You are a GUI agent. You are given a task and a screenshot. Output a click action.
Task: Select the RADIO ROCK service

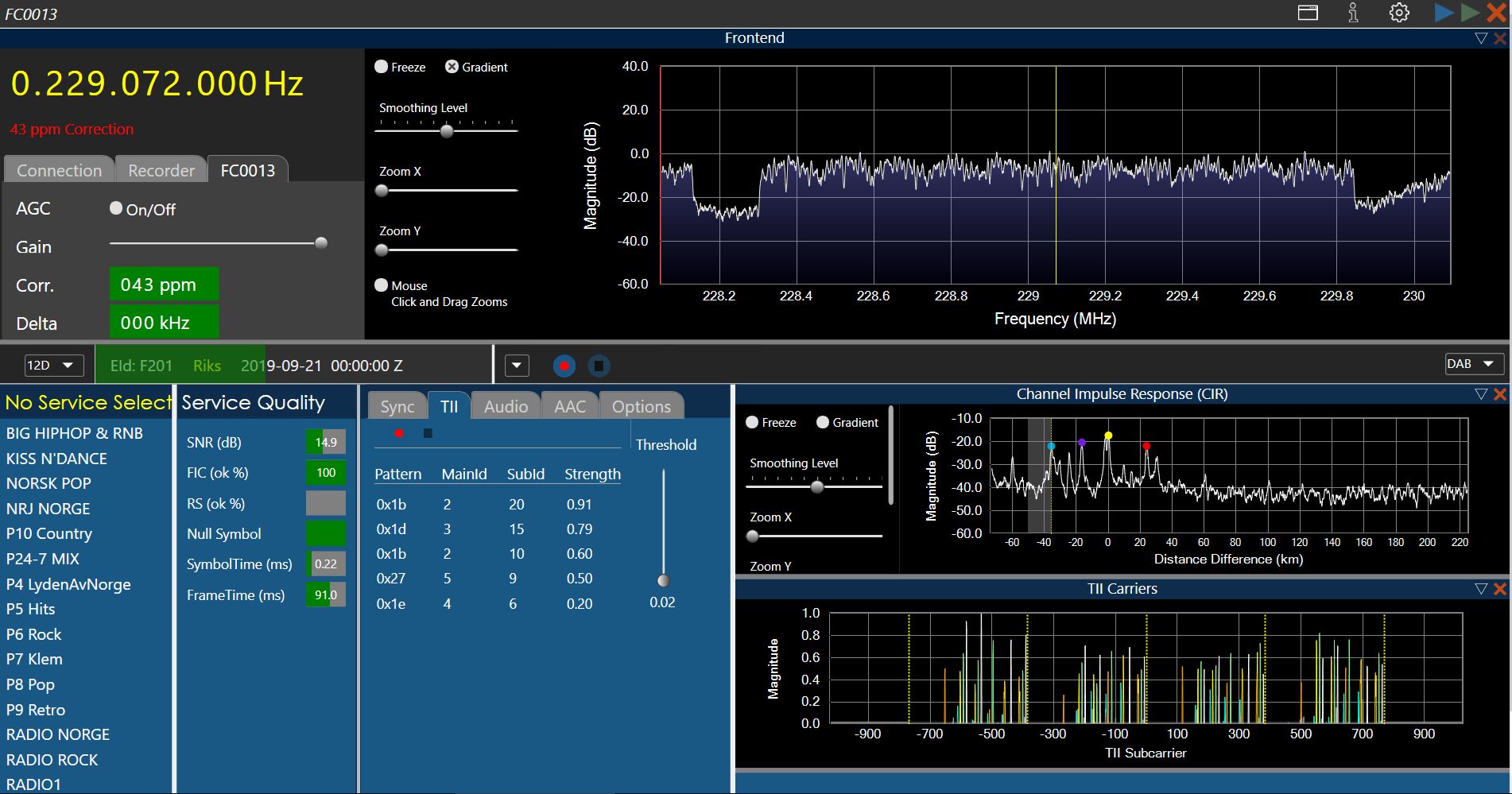tap(52, 760)
